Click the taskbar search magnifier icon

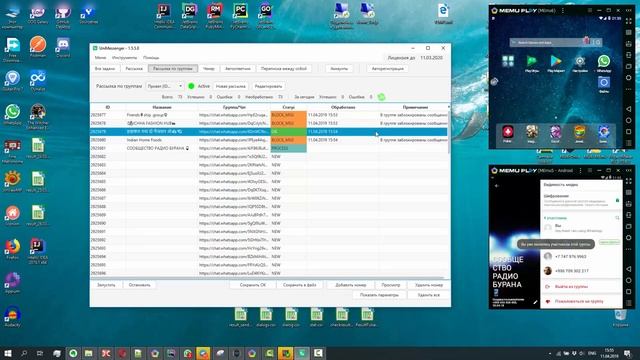(24, 353)
